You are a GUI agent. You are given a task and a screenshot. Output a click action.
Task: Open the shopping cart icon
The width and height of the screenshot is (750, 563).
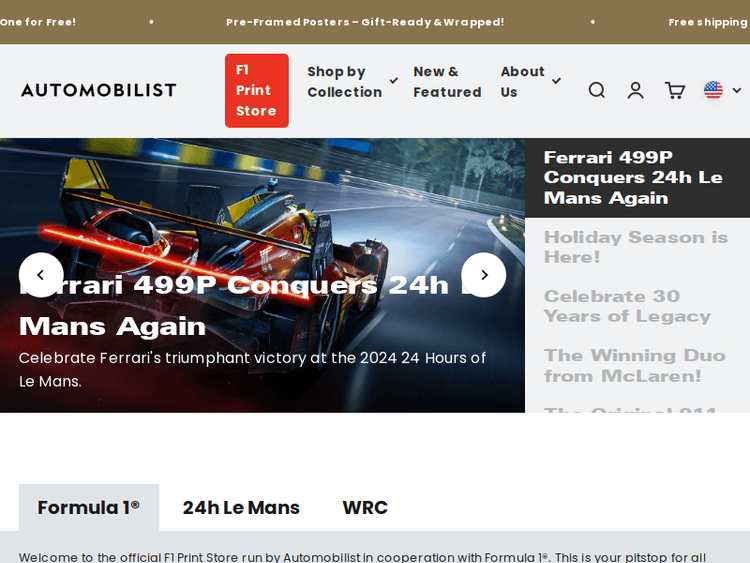click(x=675, y=90)
